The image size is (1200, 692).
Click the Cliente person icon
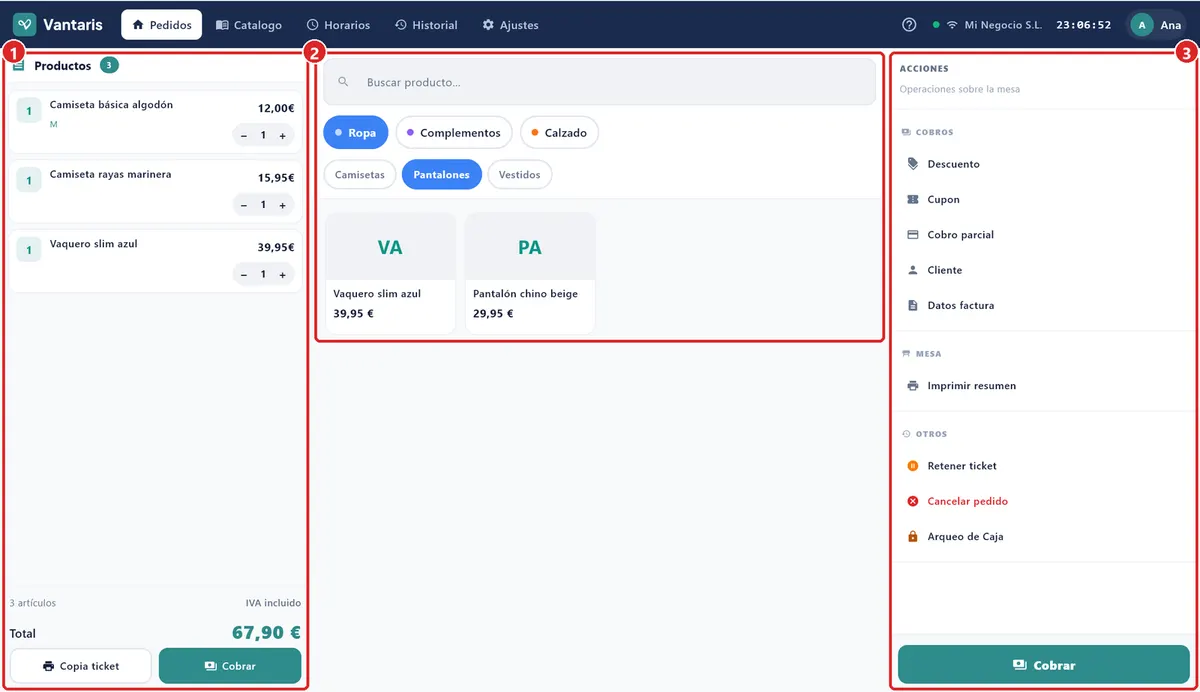(912, 270)
